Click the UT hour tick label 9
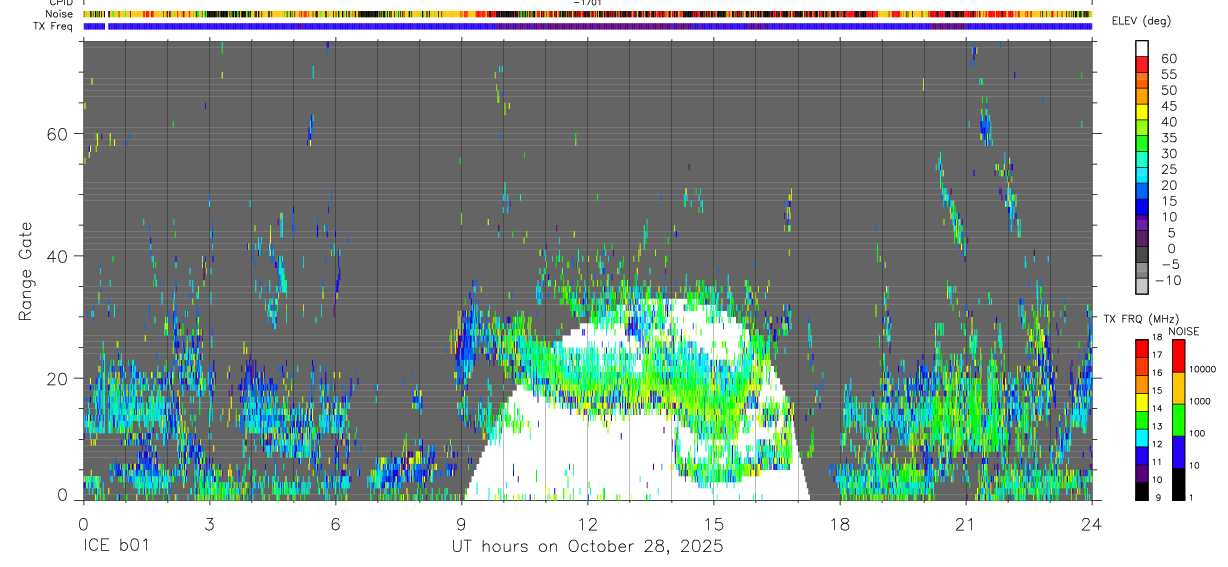Screen dimensions: 1228x567 pyautogui.click(x=461, y=523)
